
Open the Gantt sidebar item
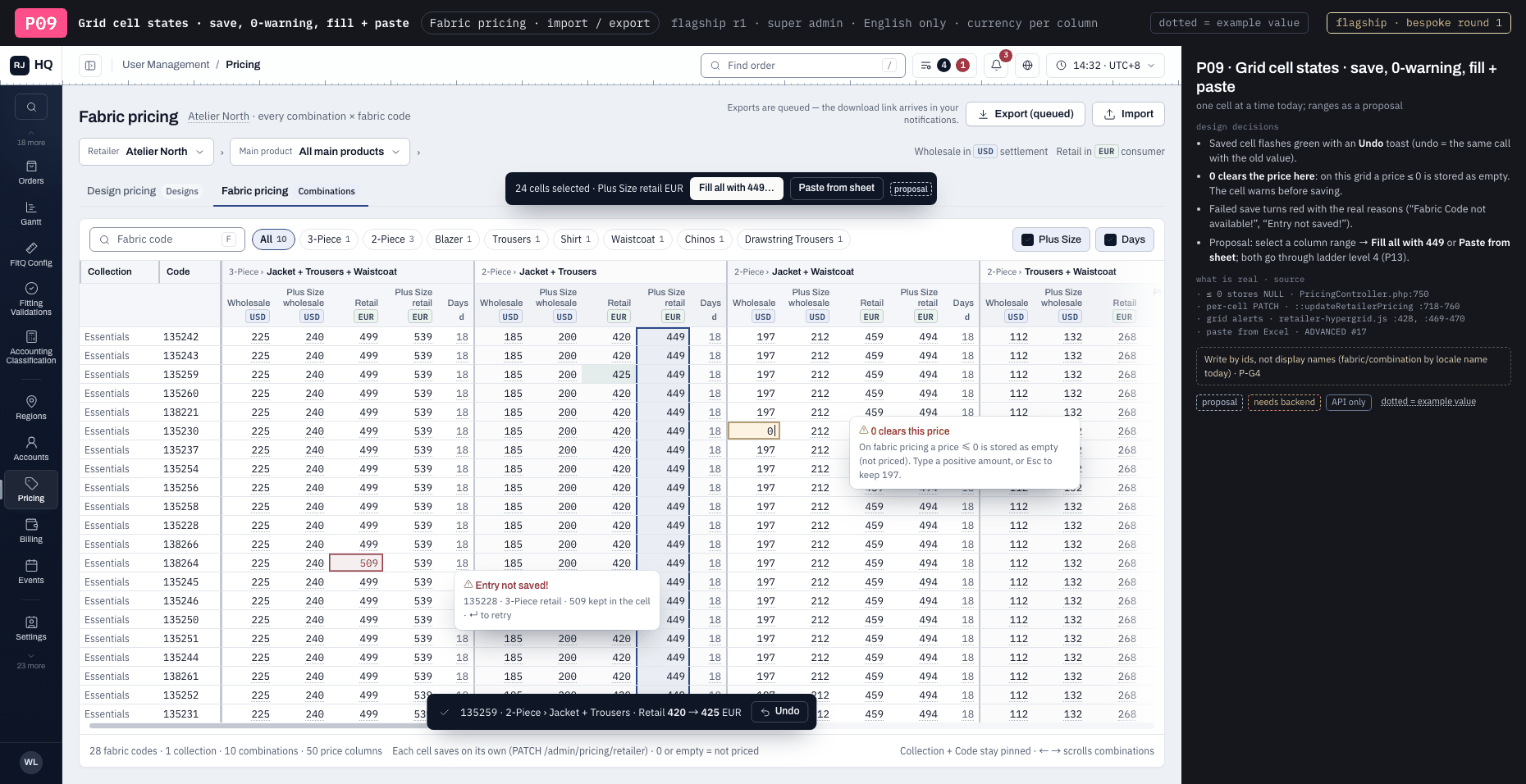tap(31, 213)
